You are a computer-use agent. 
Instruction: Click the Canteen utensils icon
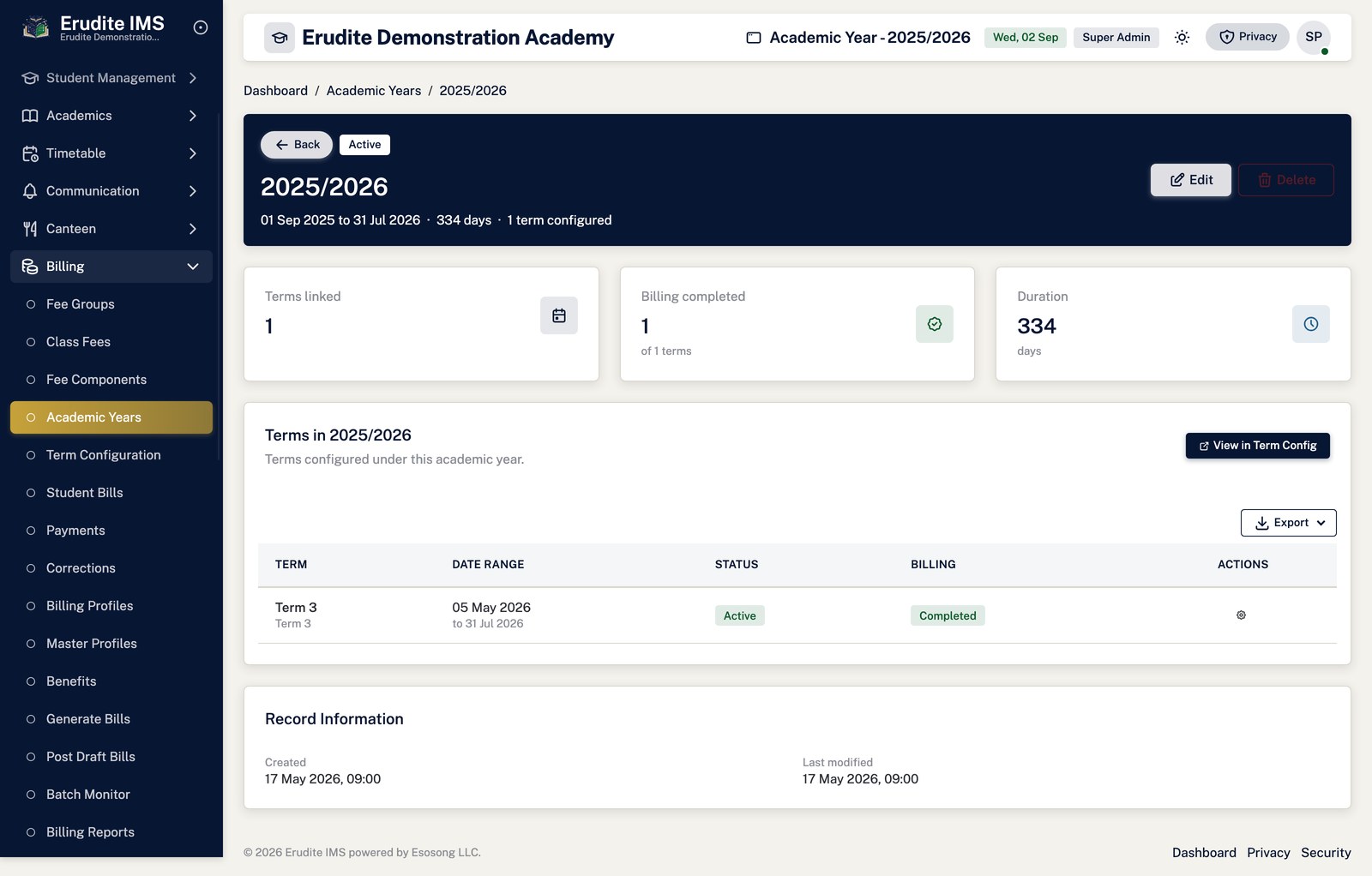pos(30,229)
